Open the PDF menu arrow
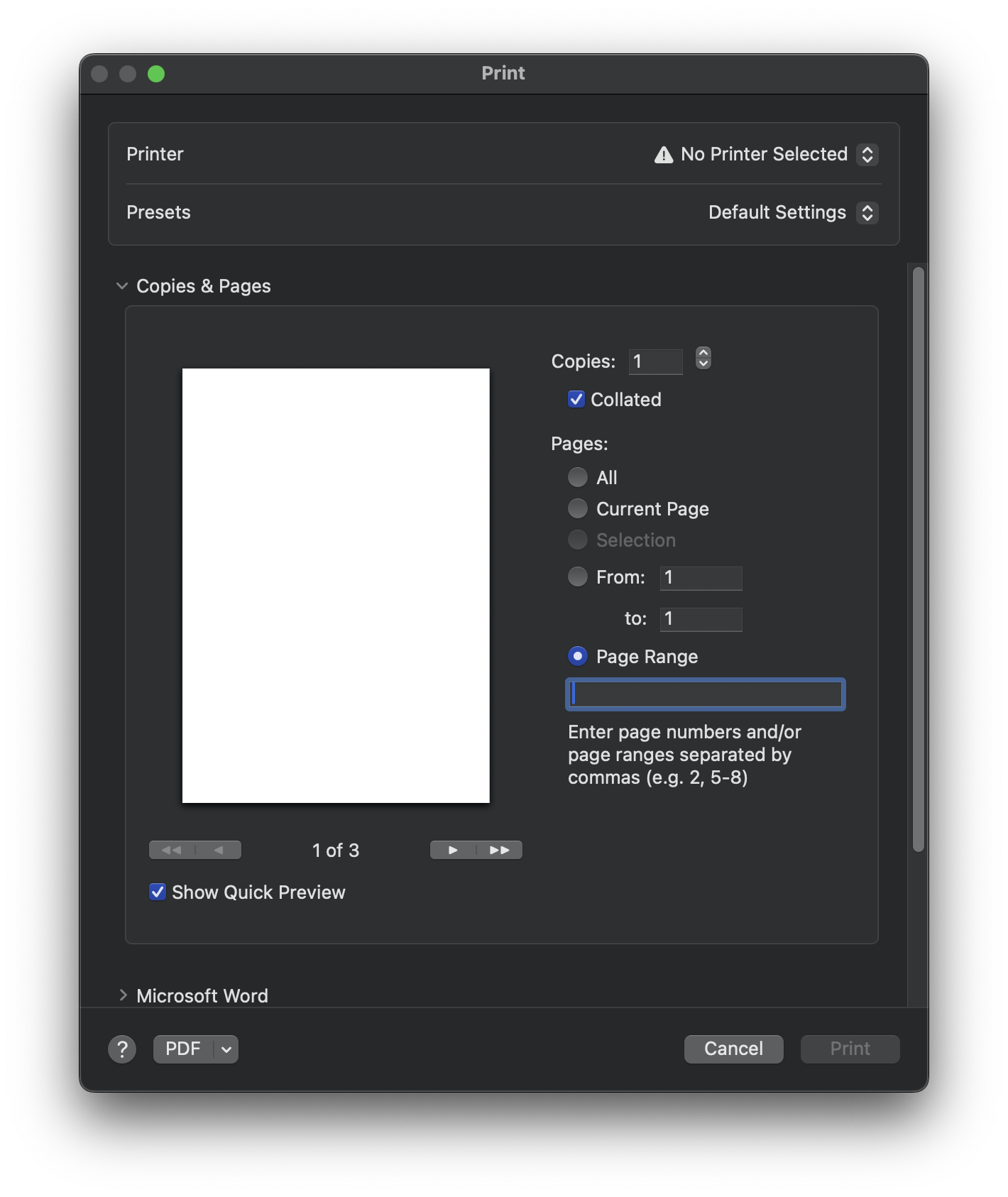Image resolution: width=1008 pixels, height=1197 pixels. click(226, 1049)
